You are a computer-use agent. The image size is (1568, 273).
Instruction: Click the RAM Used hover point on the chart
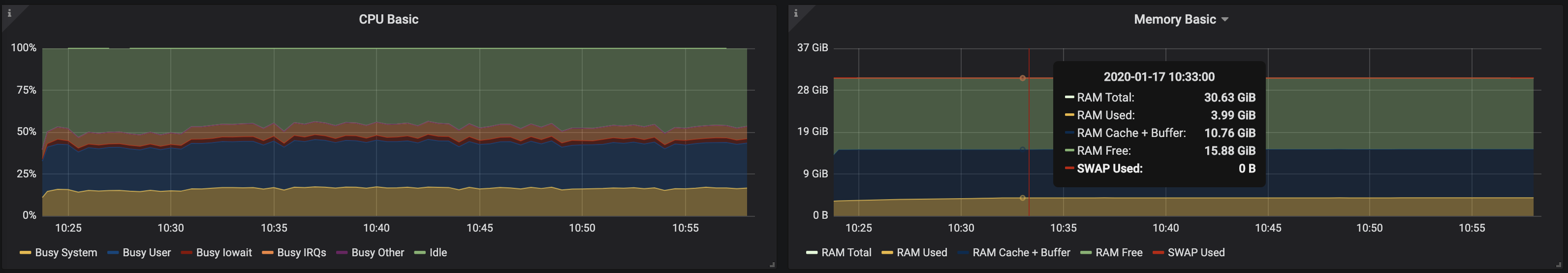pos(1023,198)
